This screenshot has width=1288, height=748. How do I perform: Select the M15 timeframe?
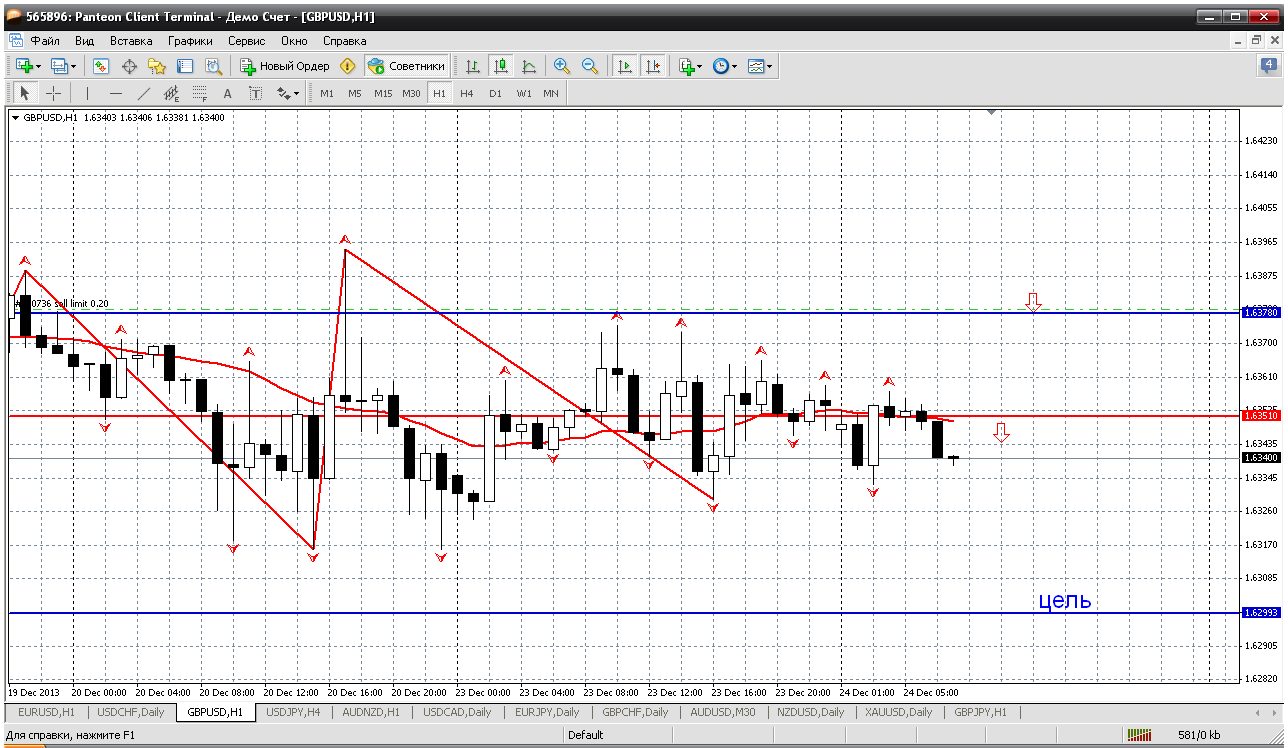[x=383, y=93]
